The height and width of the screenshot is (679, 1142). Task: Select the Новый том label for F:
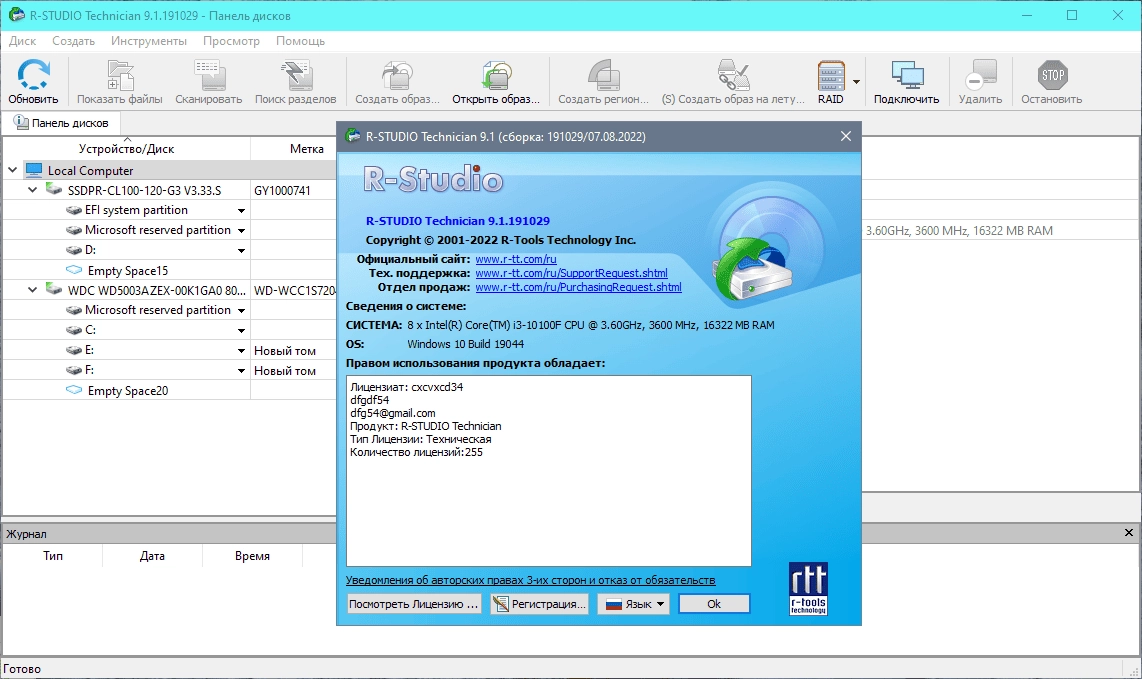pyautogui.click(x=285, y=371)
